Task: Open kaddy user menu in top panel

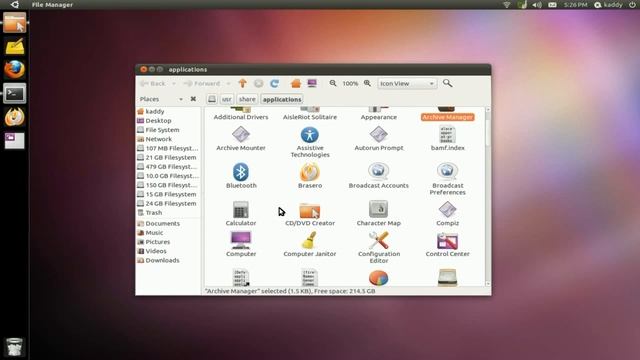Action: [x=608, y=5]
